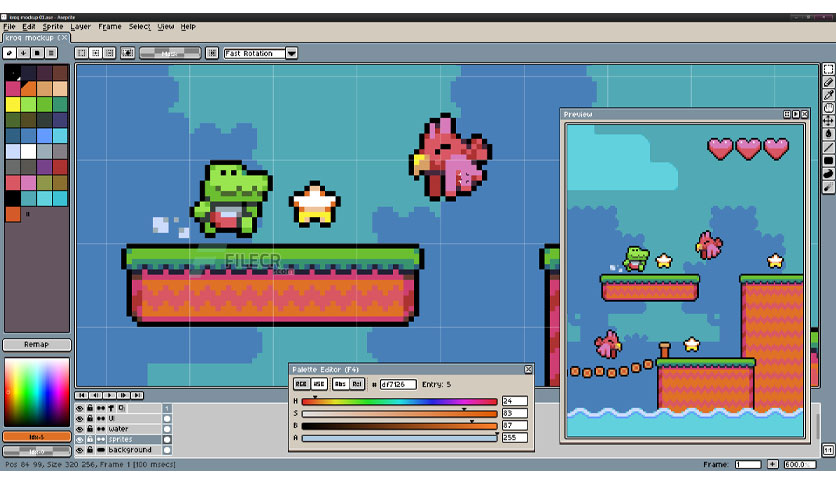Select the Paint Bucket tool
The image size is (836, 484).
(x=828, y=134)
